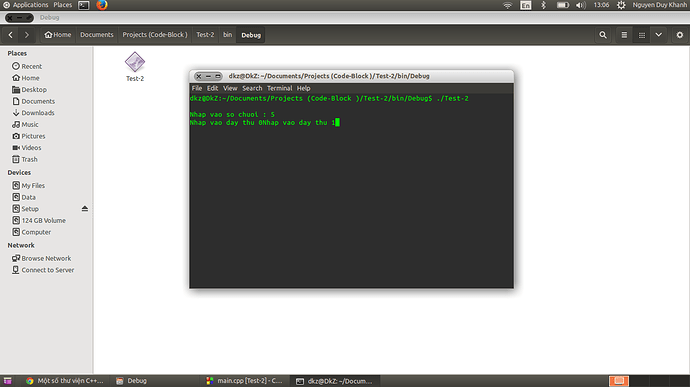690x387 pixels.
Task: Open the Terminal menu in terminal window
Action: click(279, 88)
